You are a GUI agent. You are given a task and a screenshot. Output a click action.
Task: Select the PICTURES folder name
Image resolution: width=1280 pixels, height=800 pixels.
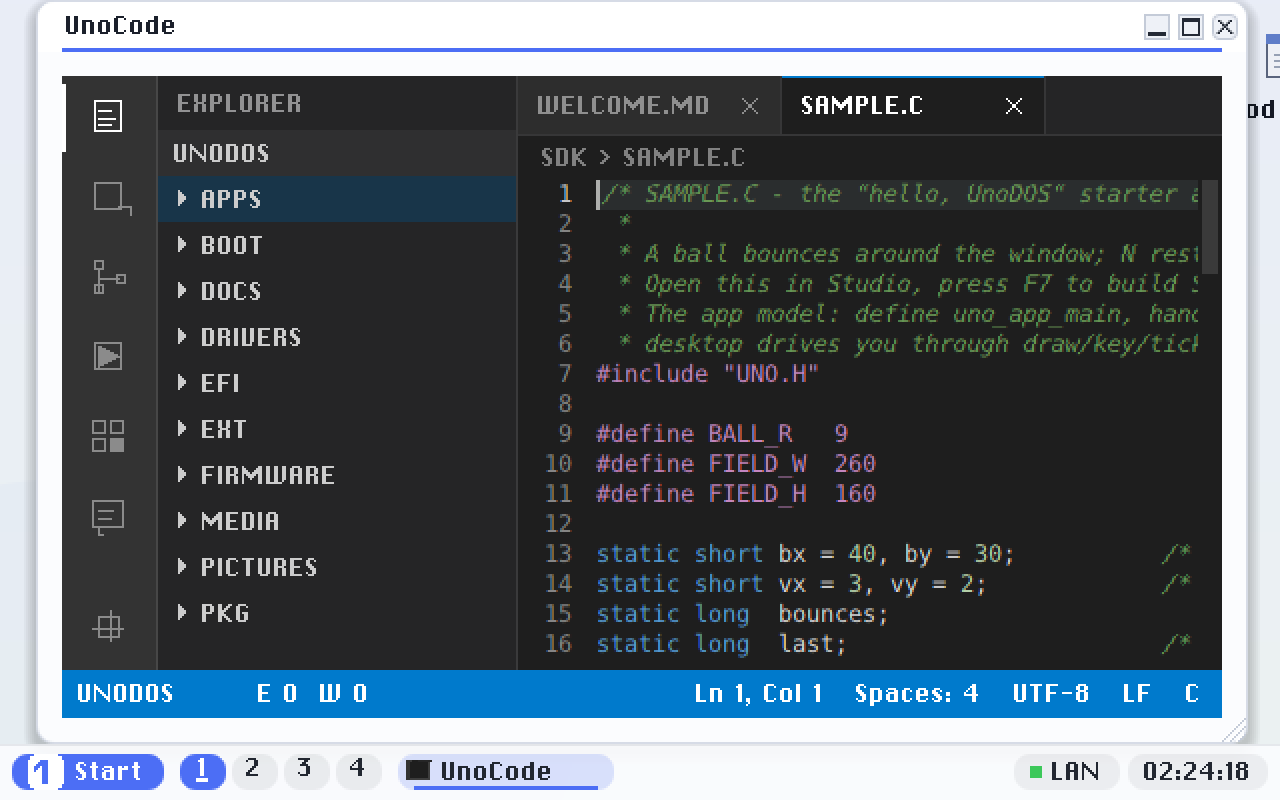(259, 567)
